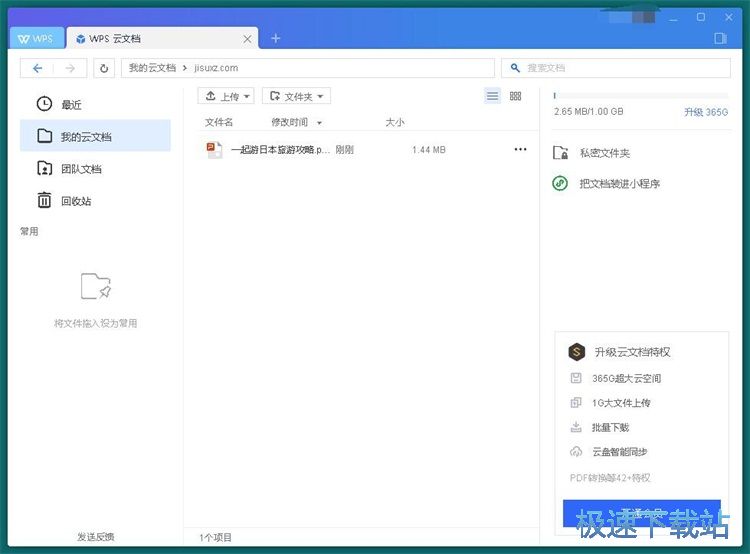Click the storage usage progress bar
Viewport: 750px width, 554px height.
(641, 96)
